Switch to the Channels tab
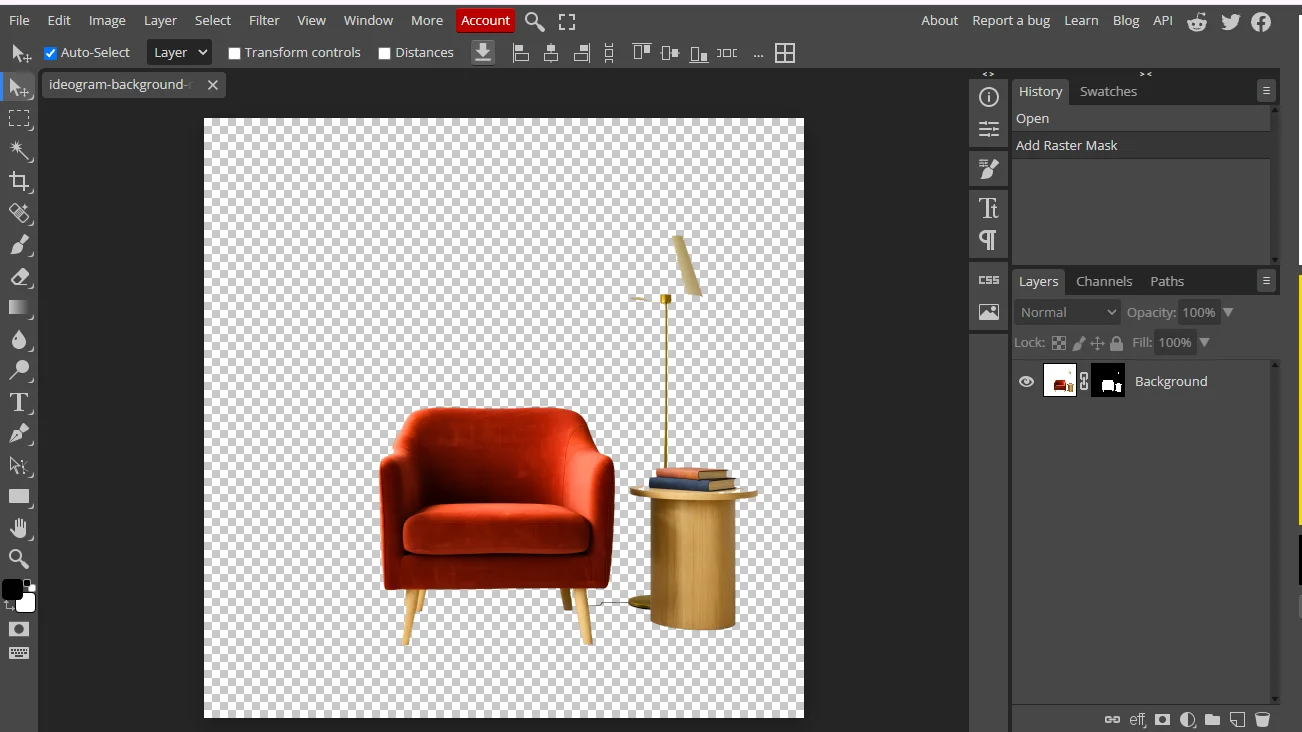 (x=1104, y=281)
